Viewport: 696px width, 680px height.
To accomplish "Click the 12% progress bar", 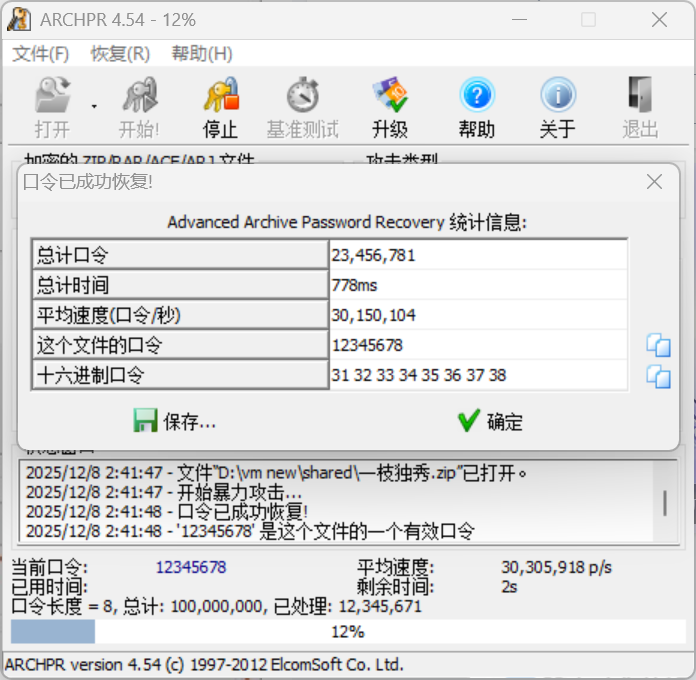I will (347, 632).
